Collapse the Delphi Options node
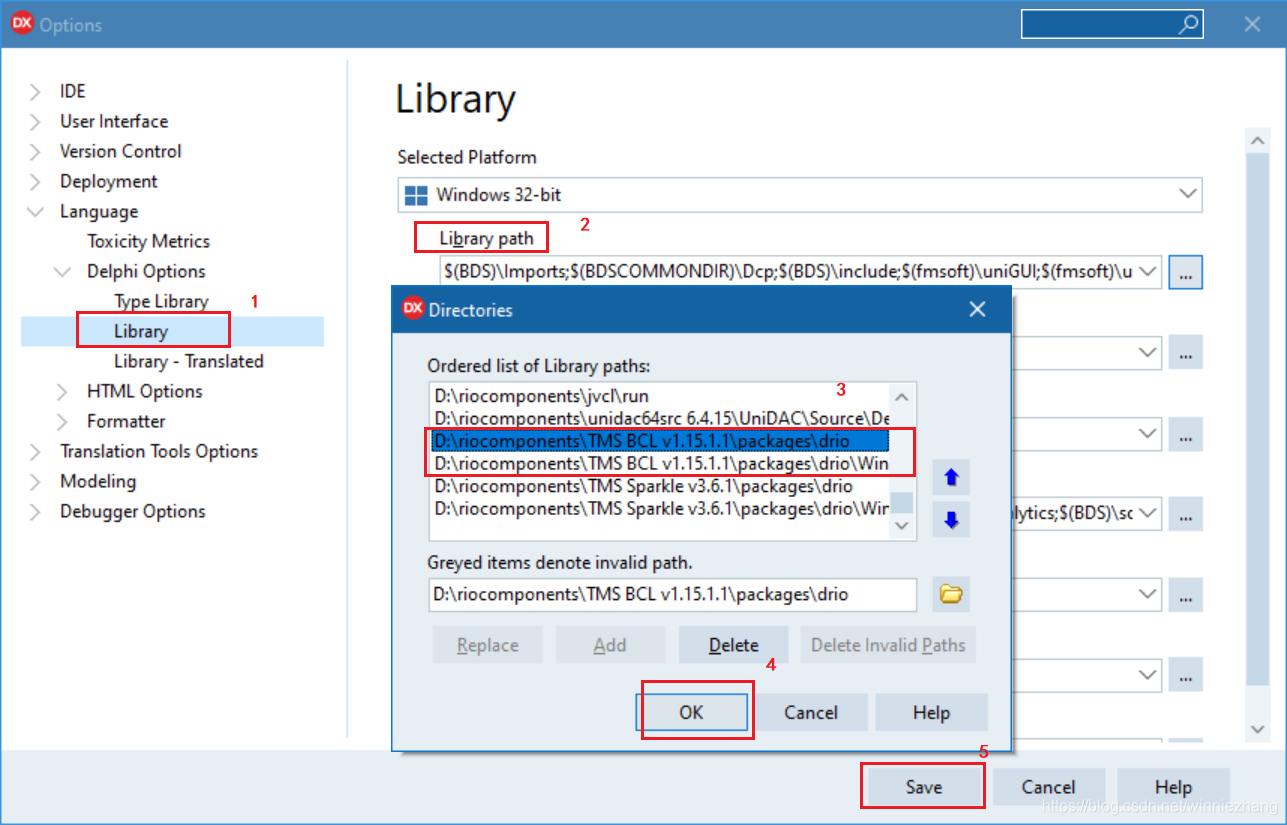This screenshot has height=825, width=1287. [63, 272]
